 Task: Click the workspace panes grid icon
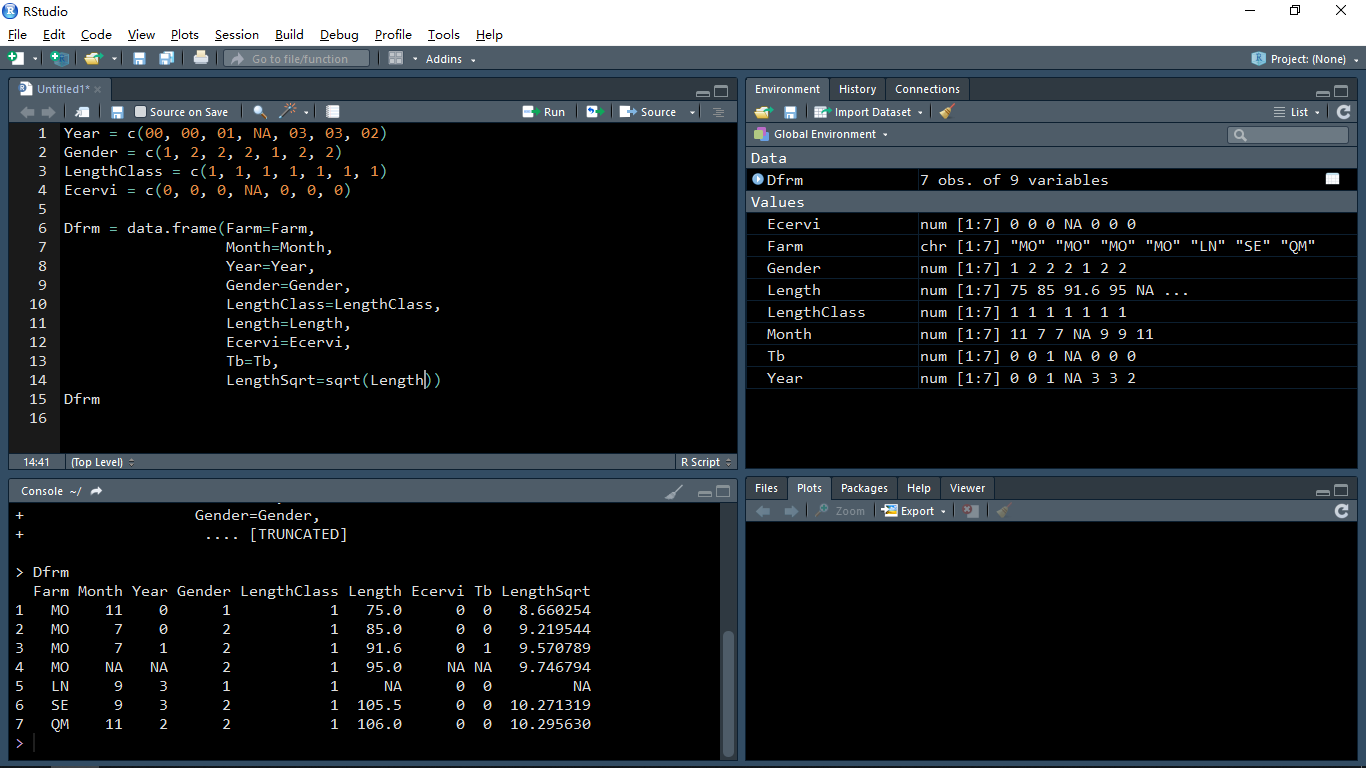tap(396, 59)
